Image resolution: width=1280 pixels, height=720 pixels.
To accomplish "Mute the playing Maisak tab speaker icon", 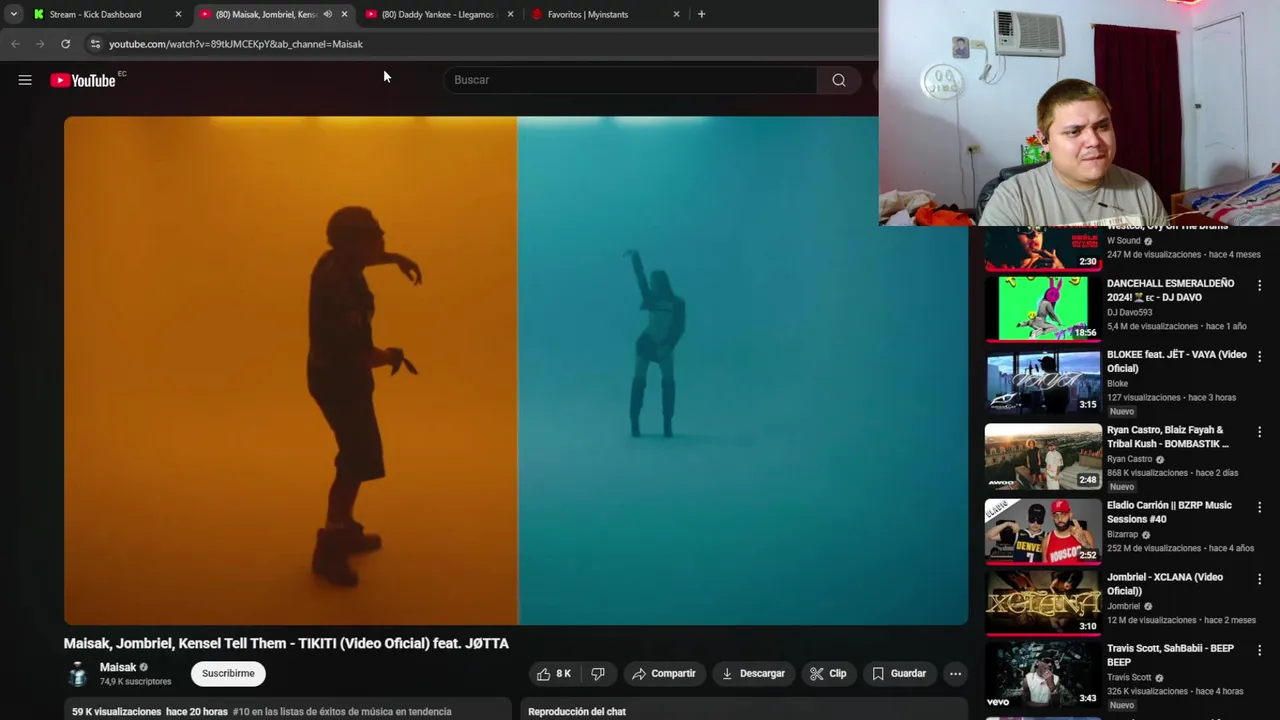I will coord(327,14).
